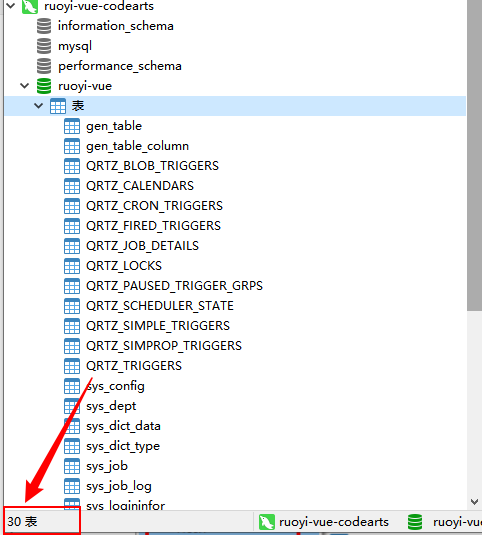Image resolution: width=482 pixels, height=535 pixels.
Task: Select the 表 tables node label
Action: coord(78,106)
